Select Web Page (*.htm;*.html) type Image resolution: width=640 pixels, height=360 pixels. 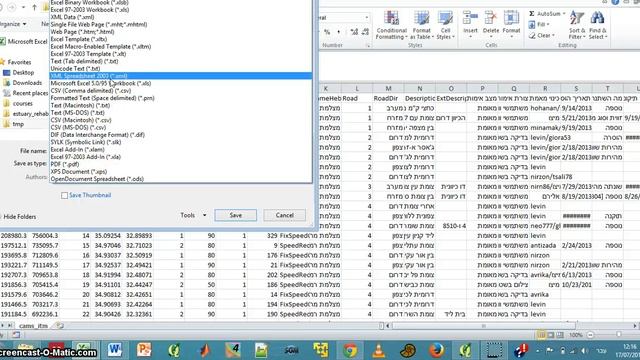pyautogui.click(x=82, y=32)
